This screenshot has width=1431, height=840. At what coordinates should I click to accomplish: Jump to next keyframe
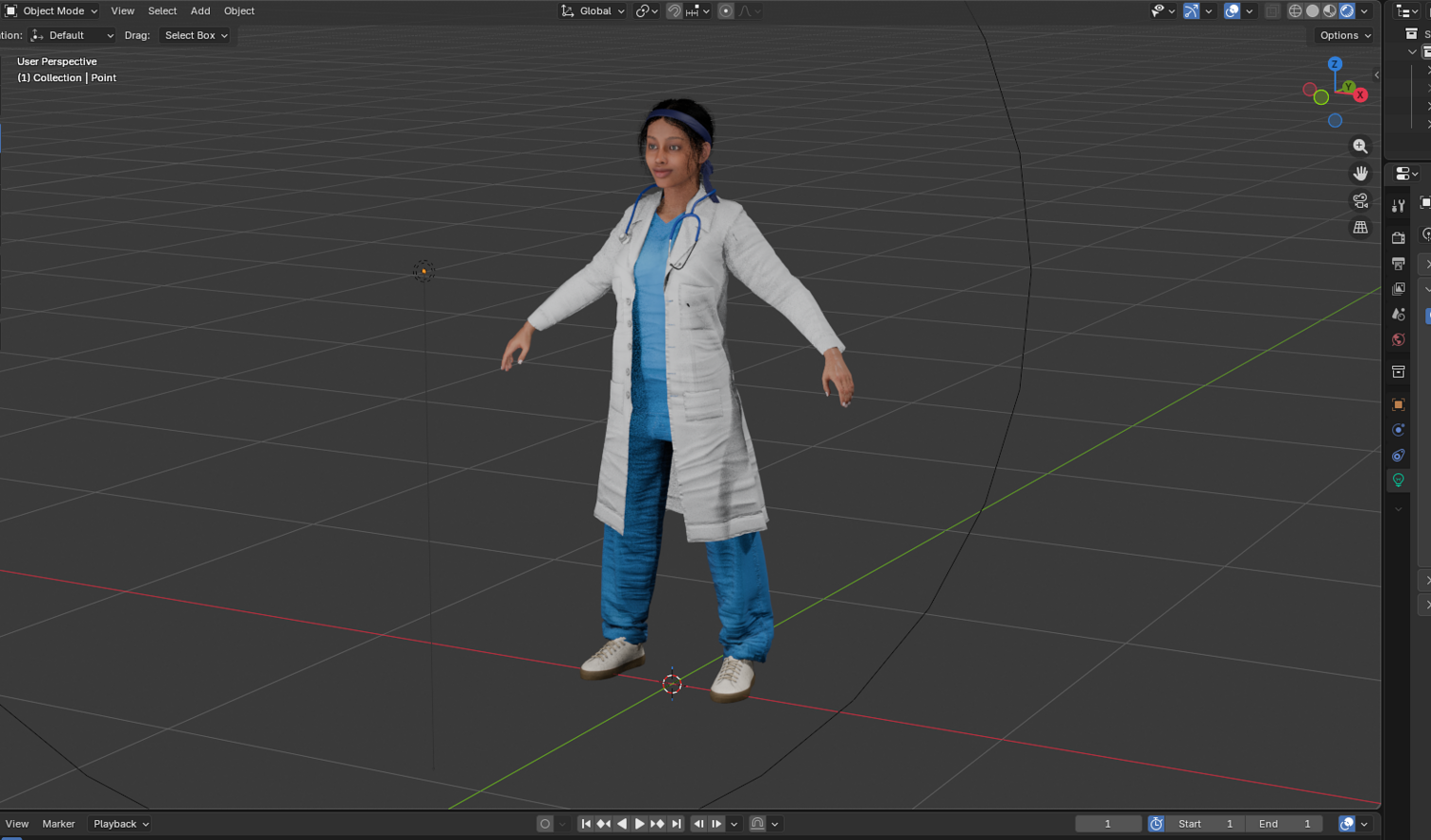point(658,824)
